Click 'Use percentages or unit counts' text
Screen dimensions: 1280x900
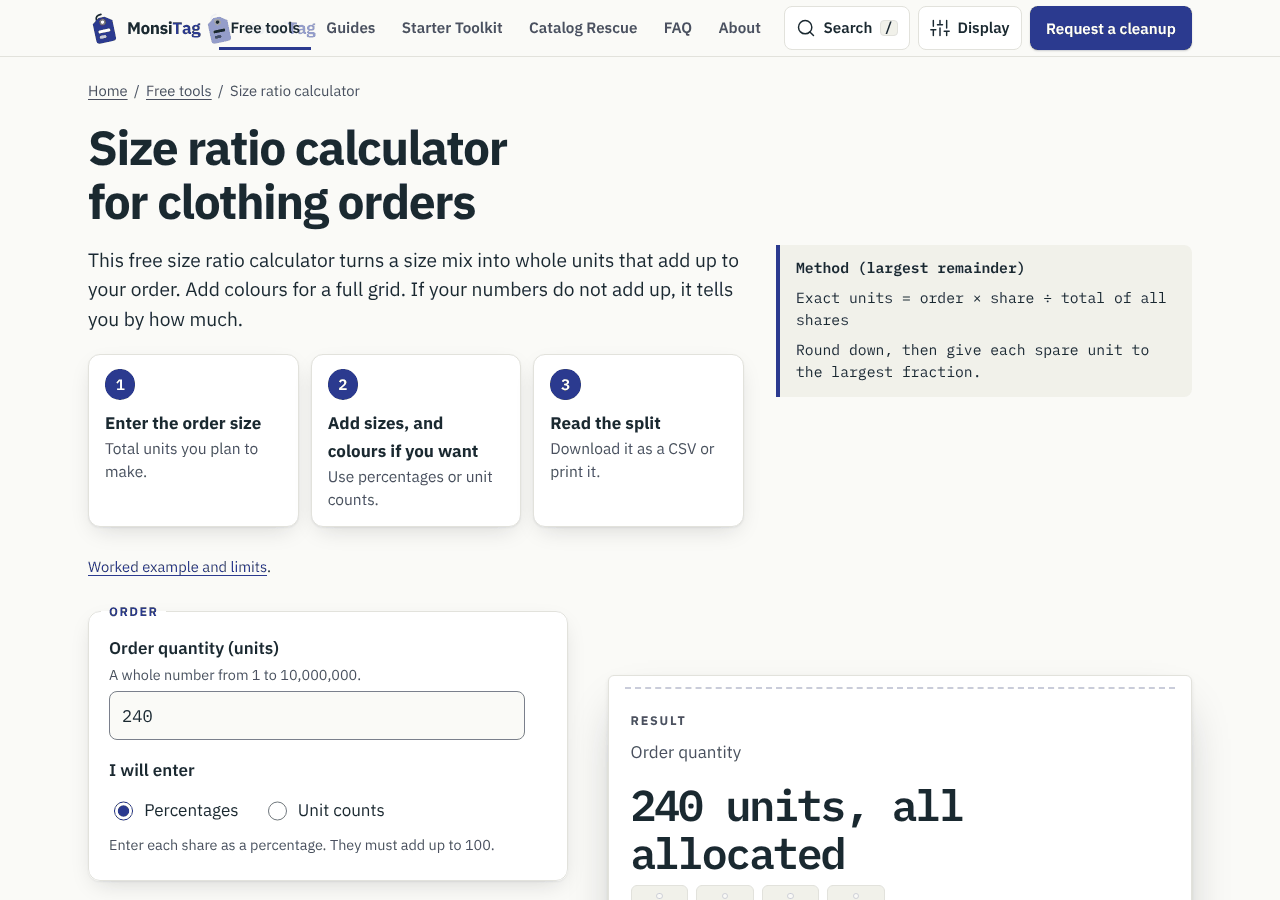[x=410, y=488]
